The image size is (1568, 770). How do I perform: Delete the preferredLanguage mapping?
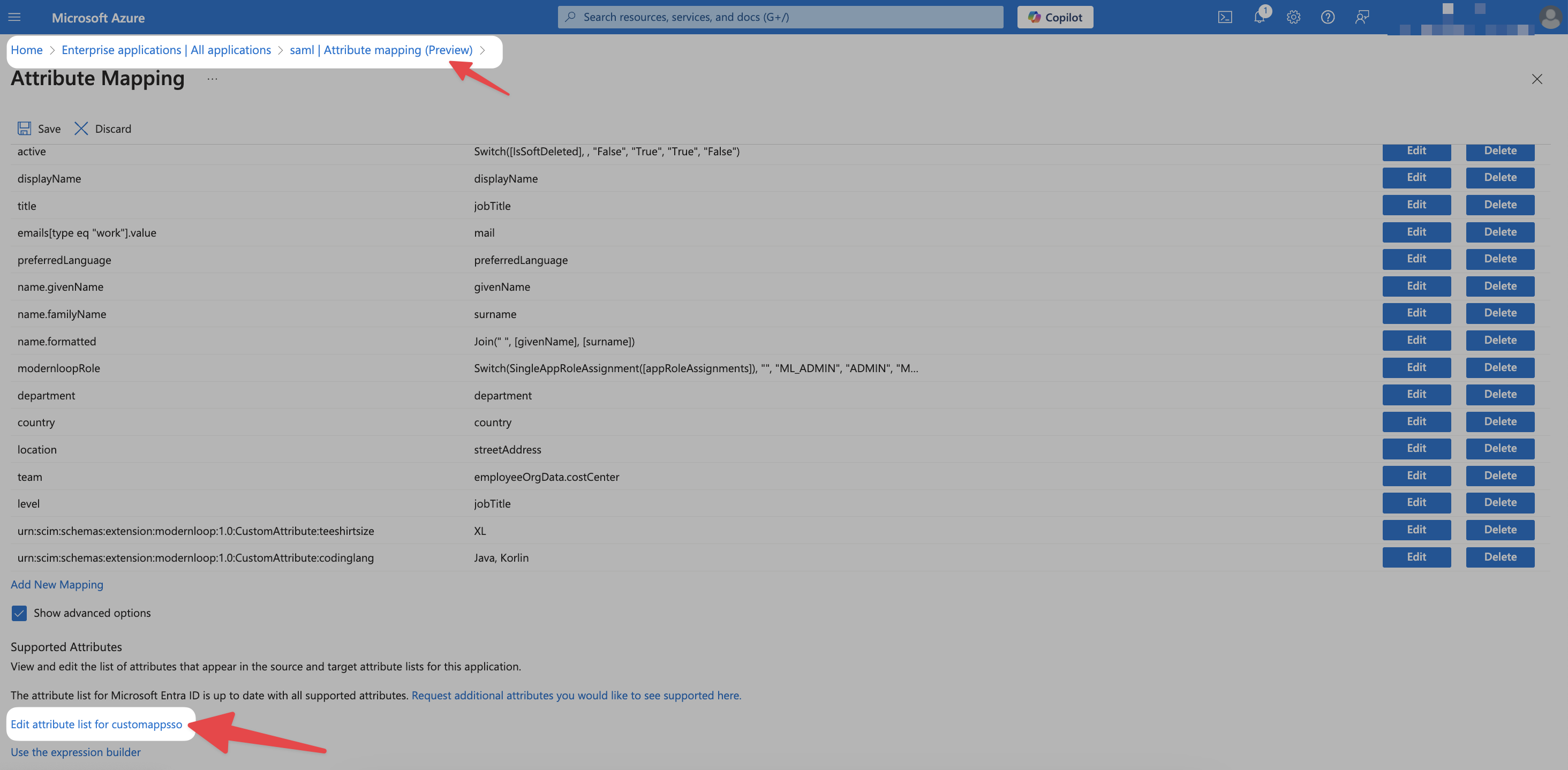point(1500,259)
